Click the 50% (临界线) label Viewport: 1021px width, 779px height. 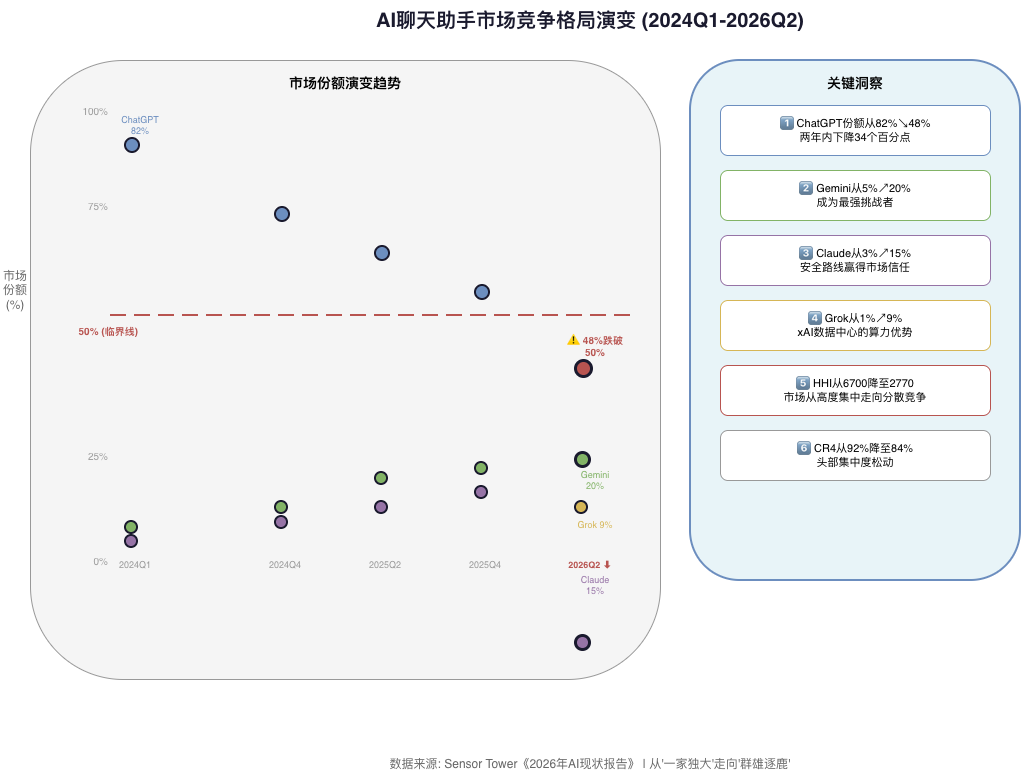108,332
